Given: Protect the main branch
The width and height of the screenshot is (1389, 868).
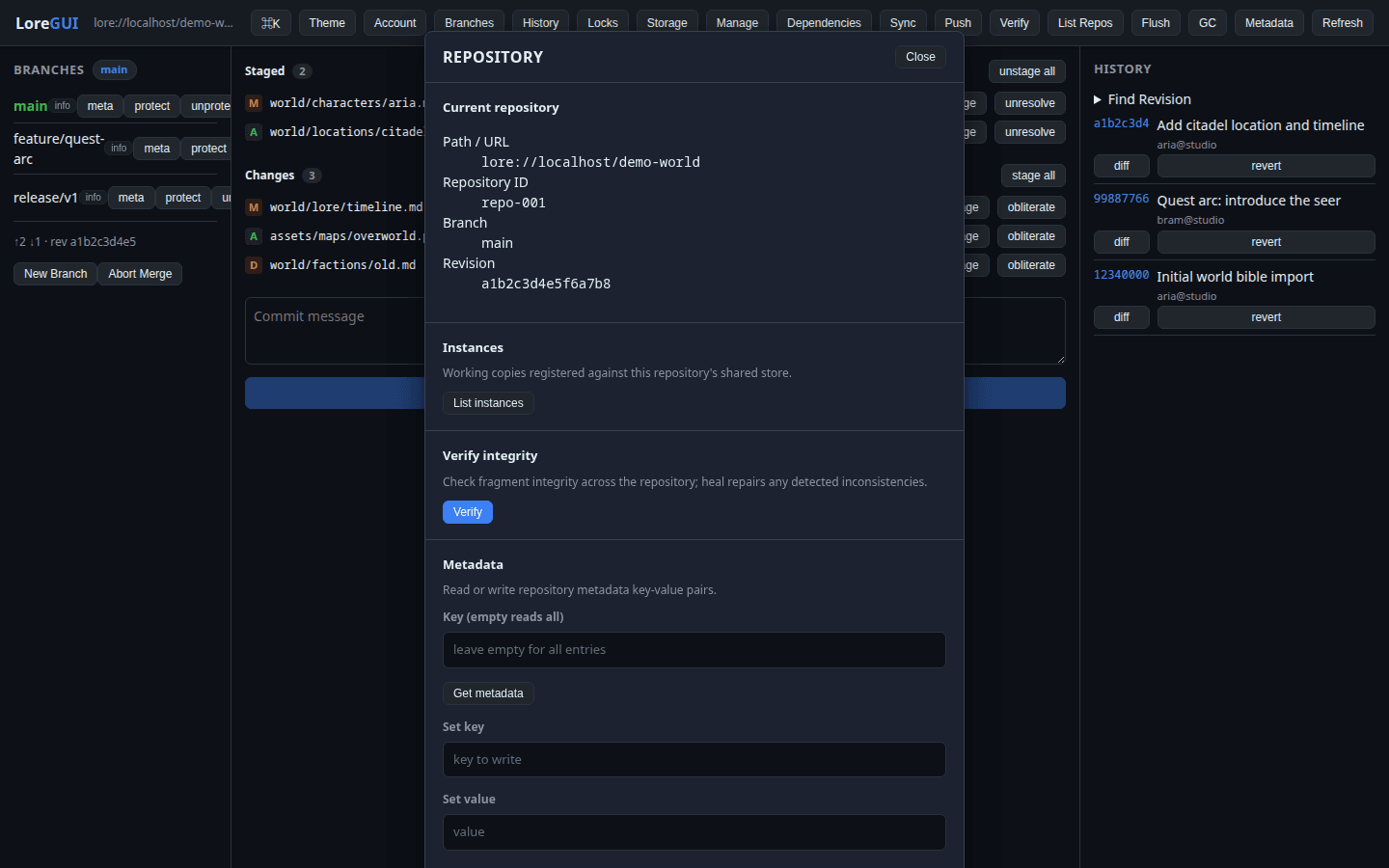Looking at the screenshot, I should [x=152, y=106].
